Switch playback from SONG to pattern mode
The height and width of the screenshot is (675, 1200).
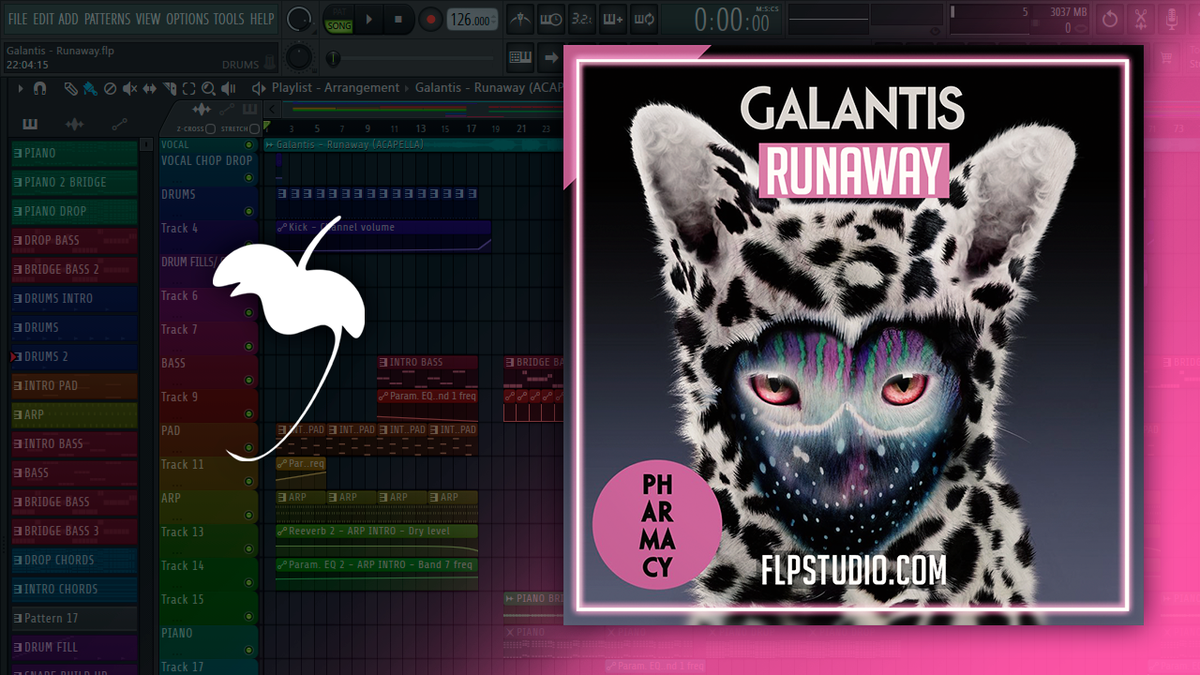click(x=338, y=11)
